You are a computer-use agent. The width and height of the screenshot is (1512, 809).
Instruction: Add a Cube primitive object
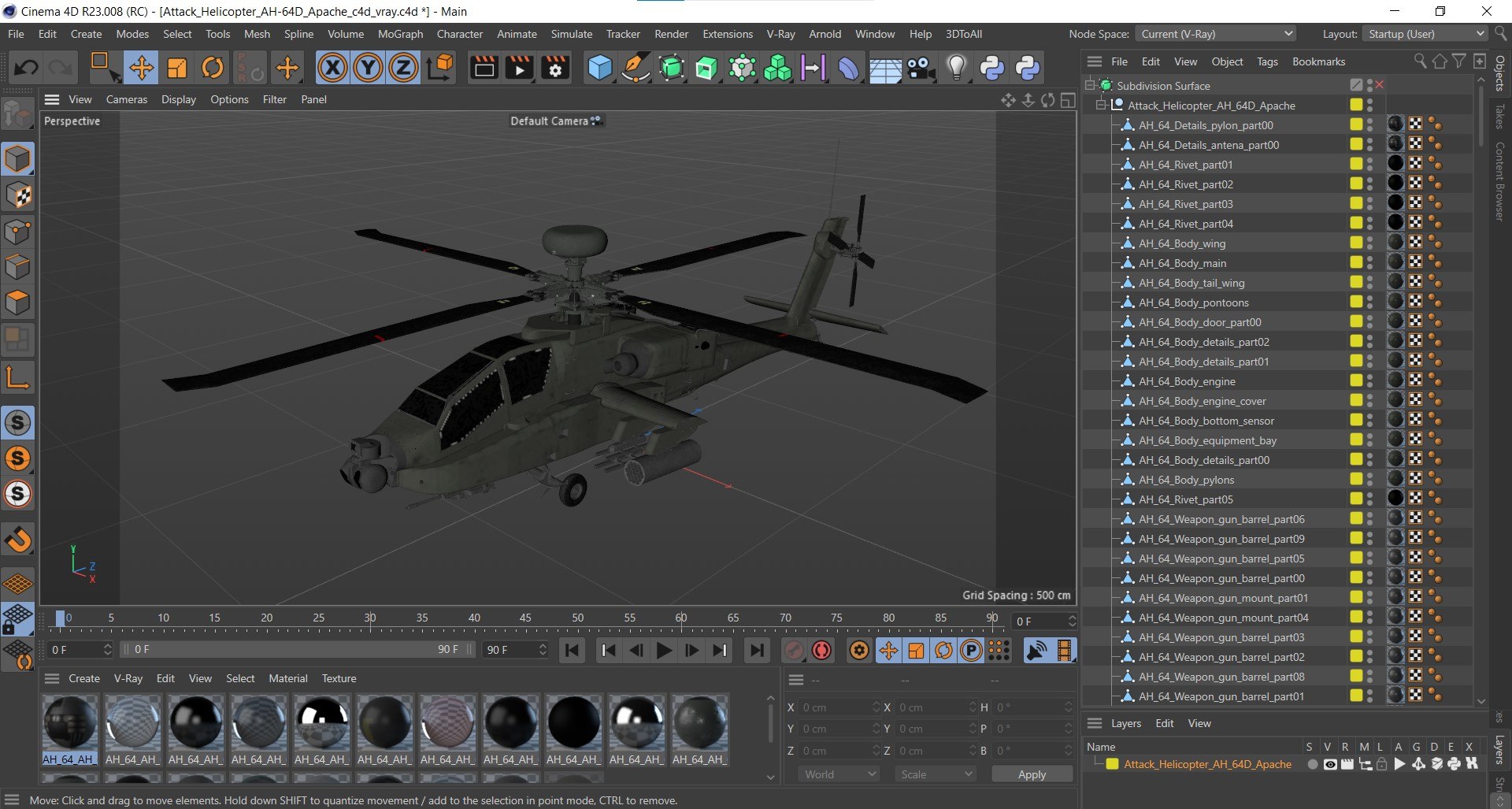pos(600,68)
